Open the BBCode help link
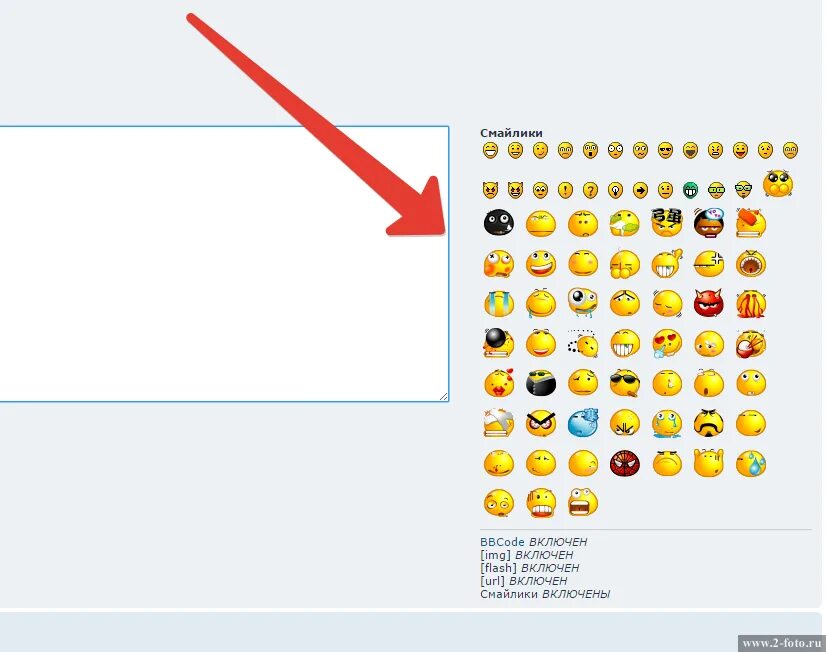Viewport: 826px width, 652px height. [502, 542]
